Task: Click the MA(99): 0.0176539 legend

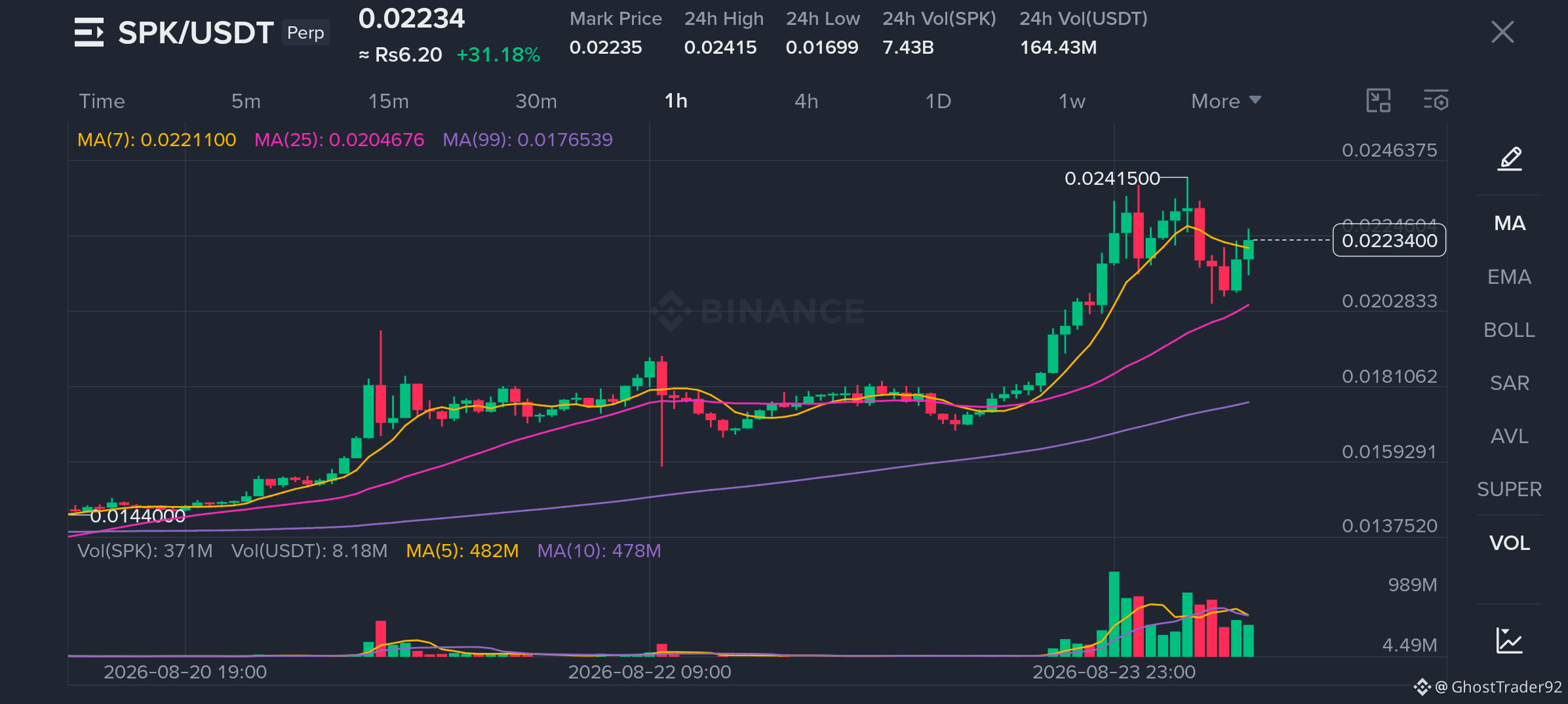Action: pos(528,140)
